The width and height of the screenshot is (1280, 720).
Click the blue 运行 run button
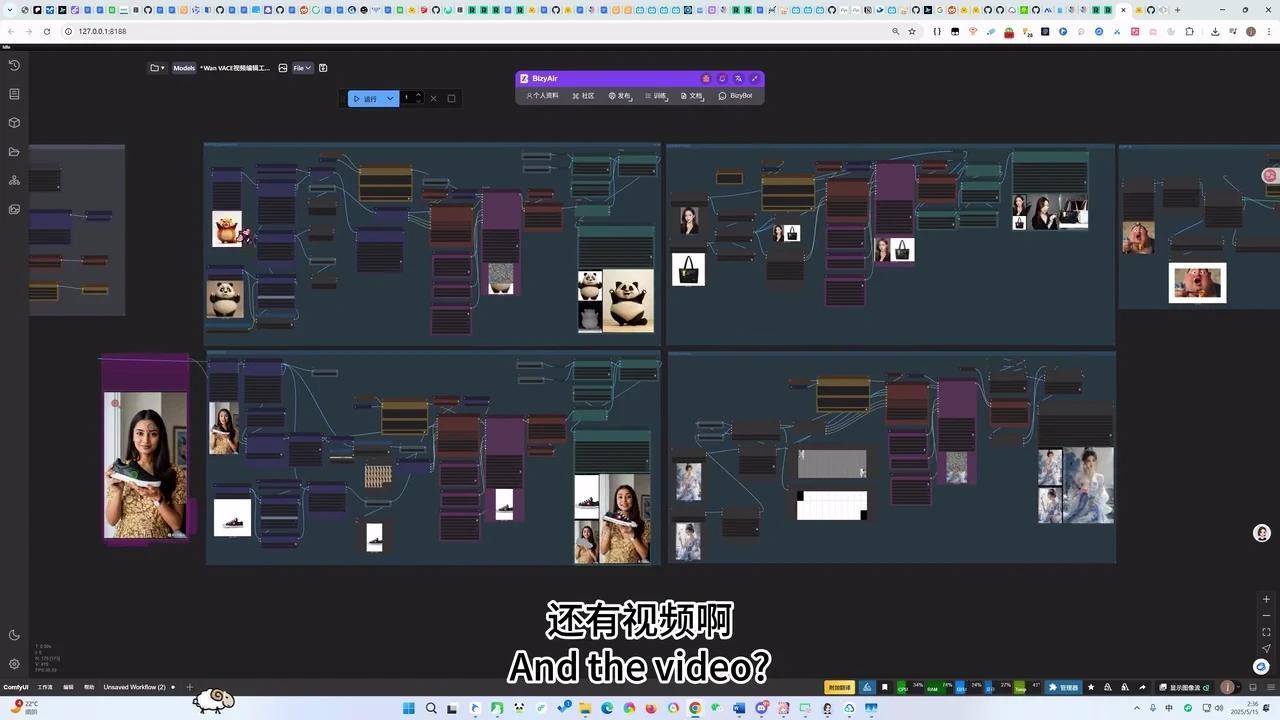pos(367,98)
